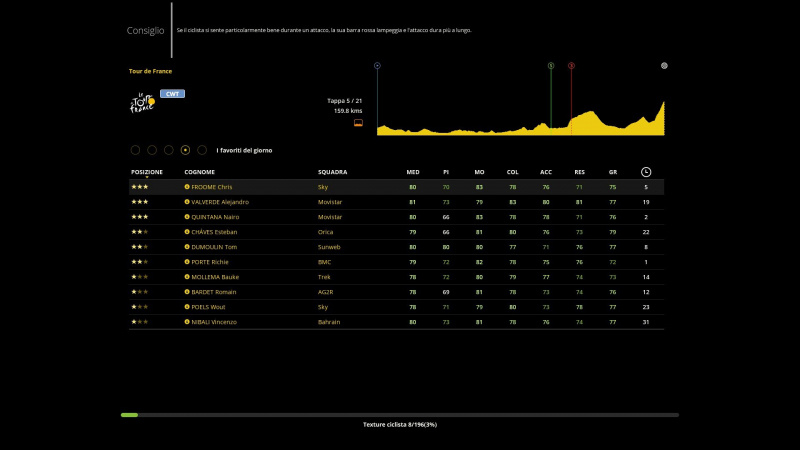Click the 'Texture ciclista 8/196(3%)' status text
This screenshot has width=800, height=450.
click(400, 424)
